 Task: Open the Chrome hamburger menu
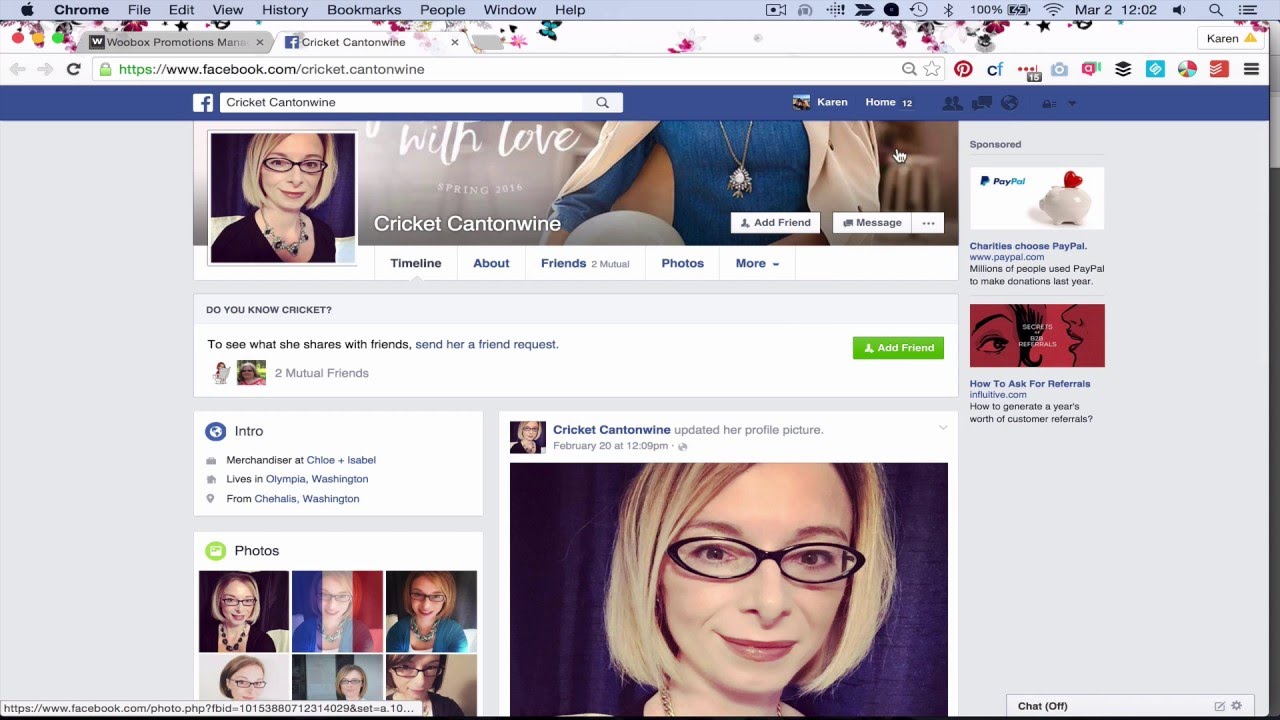pyautogui.click(x=1251, y=69)
